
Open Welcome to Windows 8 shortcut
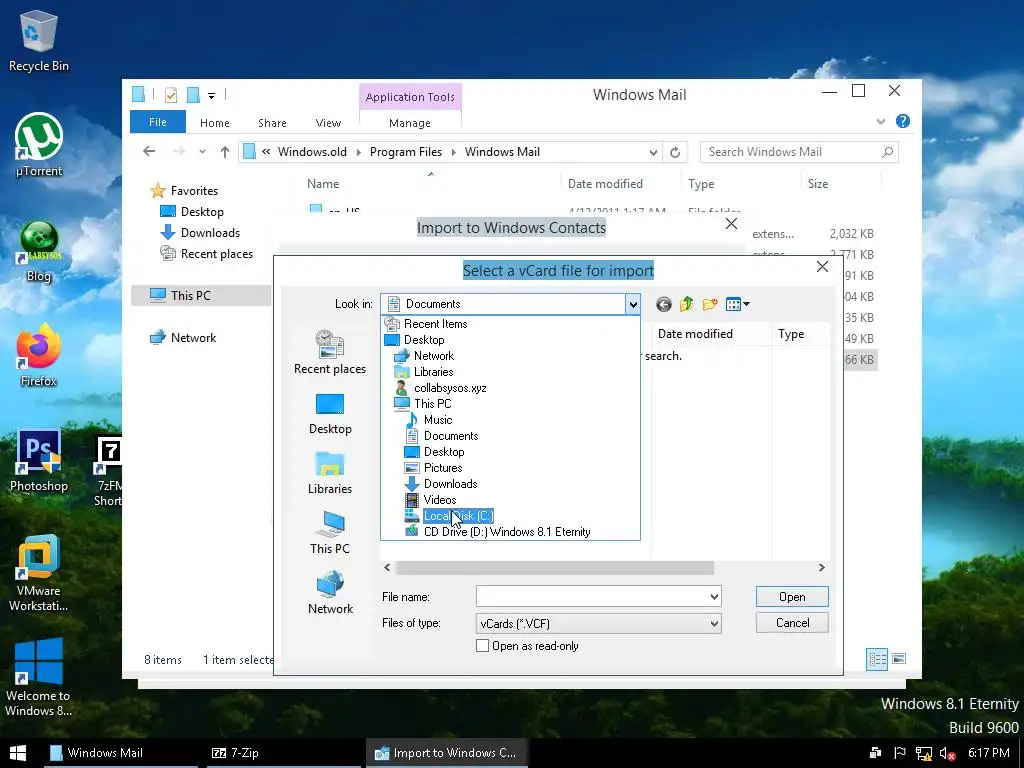tap(39, 677)
